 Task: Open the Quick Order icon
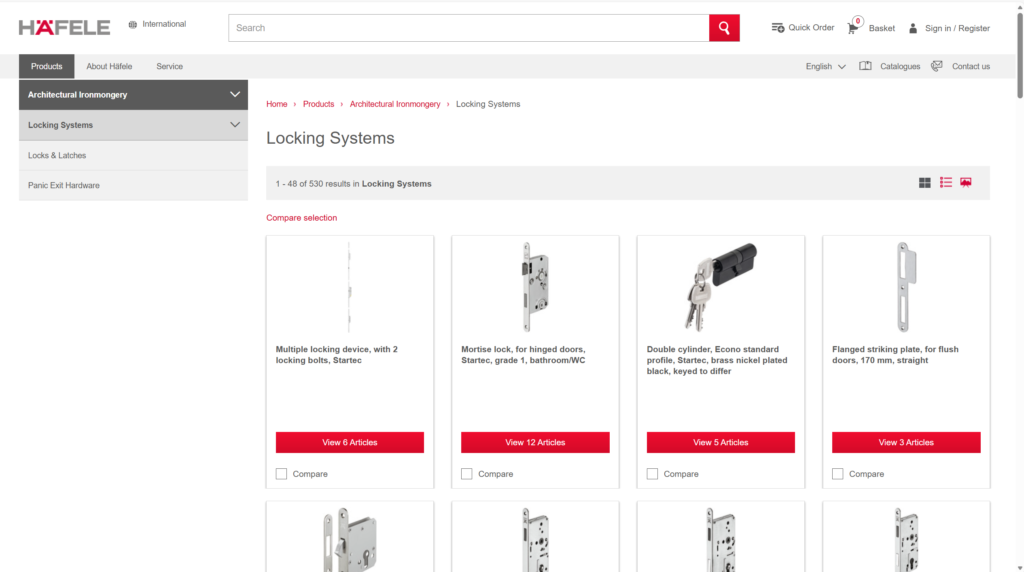pyautogui.click(x=778, y=28)
